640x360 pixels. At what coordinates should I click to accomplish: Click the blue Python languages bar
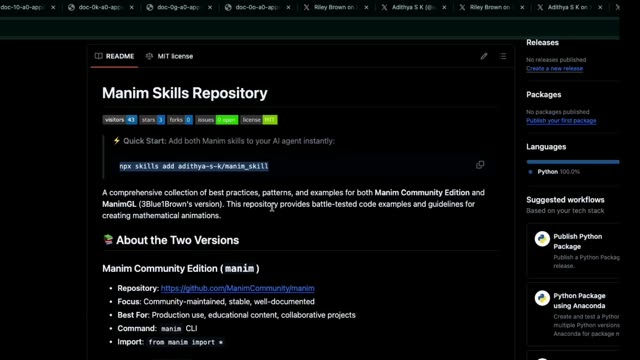point(573,162)
